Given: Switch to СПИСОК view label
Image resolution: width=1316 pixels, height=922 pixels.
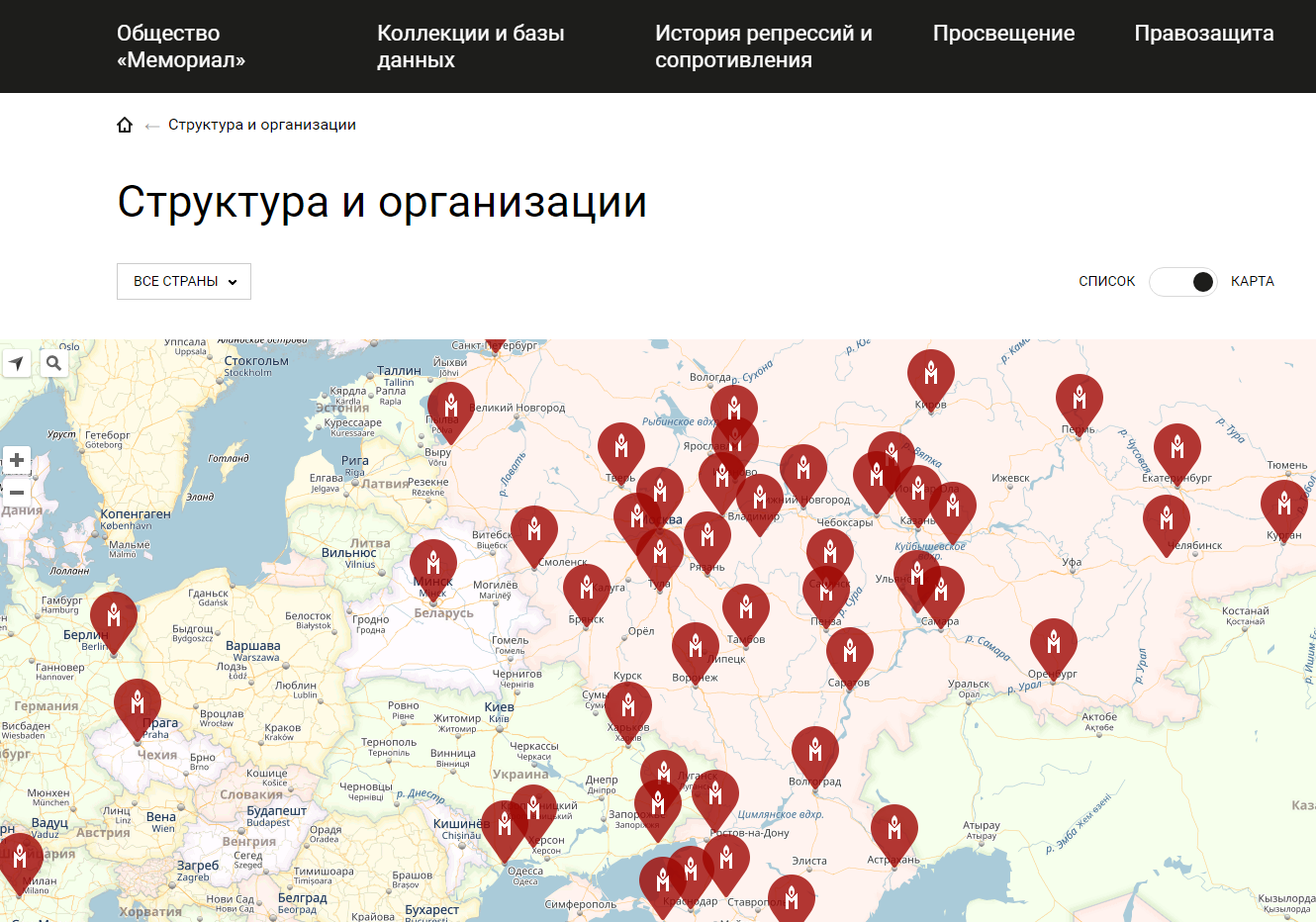Looking at the screenshot, I should [1107, 281].
